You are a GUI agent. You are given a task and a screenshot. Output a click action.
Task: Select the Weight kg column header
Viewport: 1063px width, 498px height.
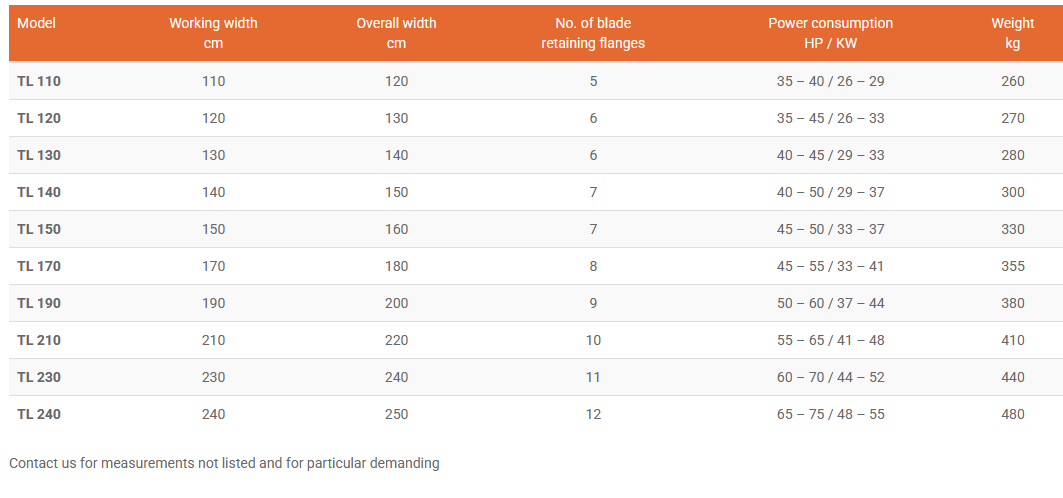1012,33
